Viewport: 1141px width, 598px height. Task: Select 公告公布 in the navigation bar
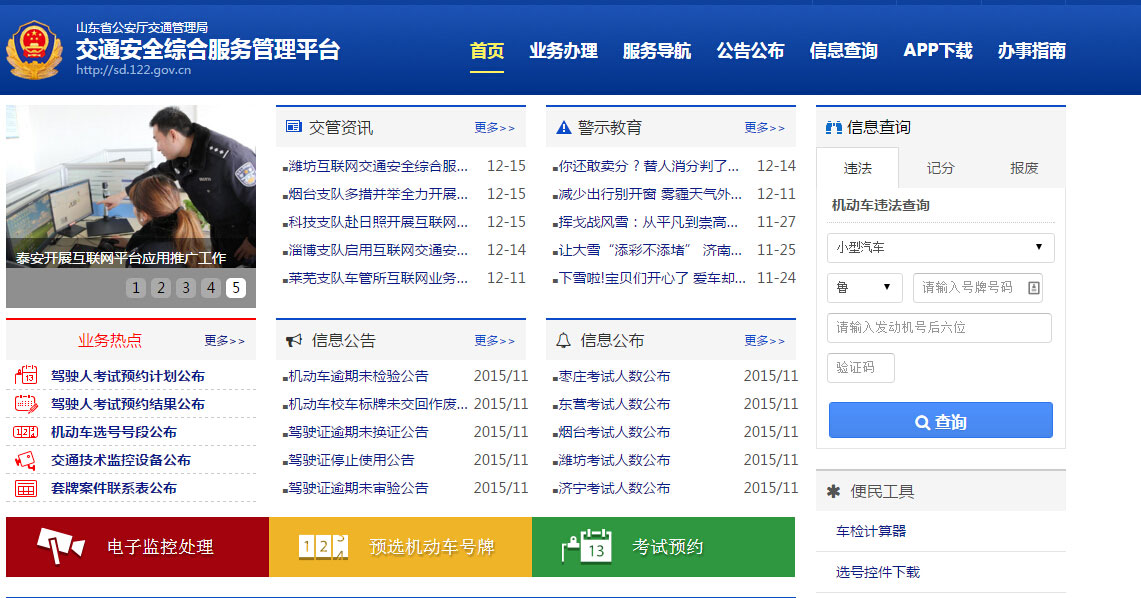pos(751,50)
